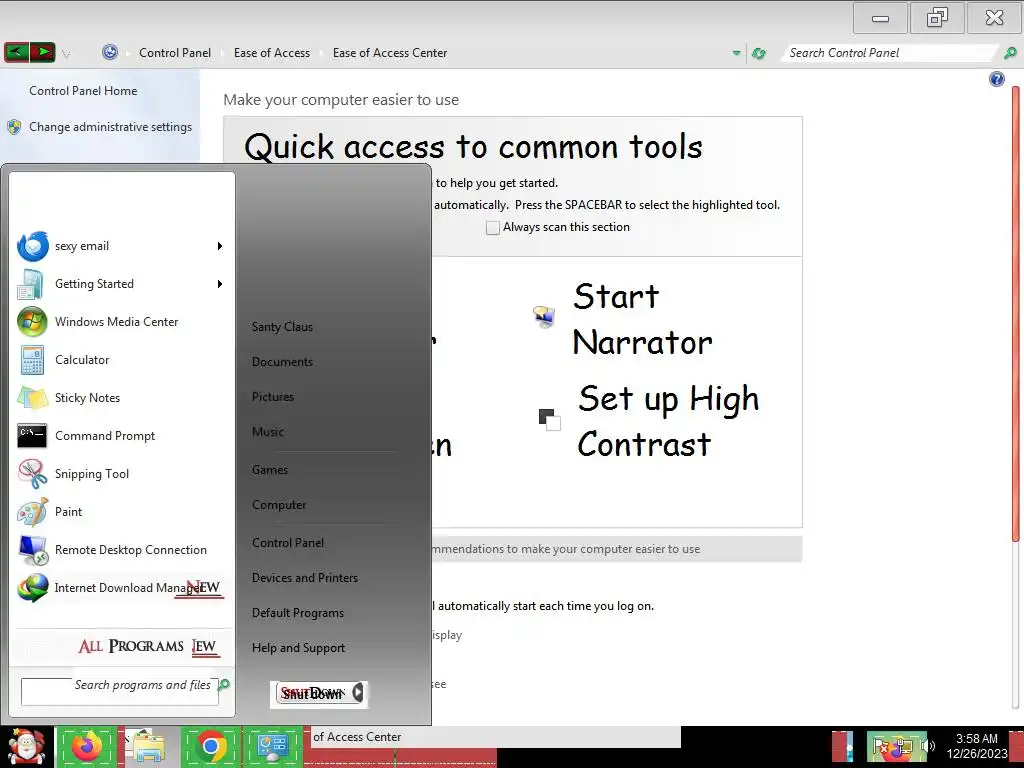Open Computer from the Start menu
This screenshot has width=1024, height=768.
(x=279, y=505)
